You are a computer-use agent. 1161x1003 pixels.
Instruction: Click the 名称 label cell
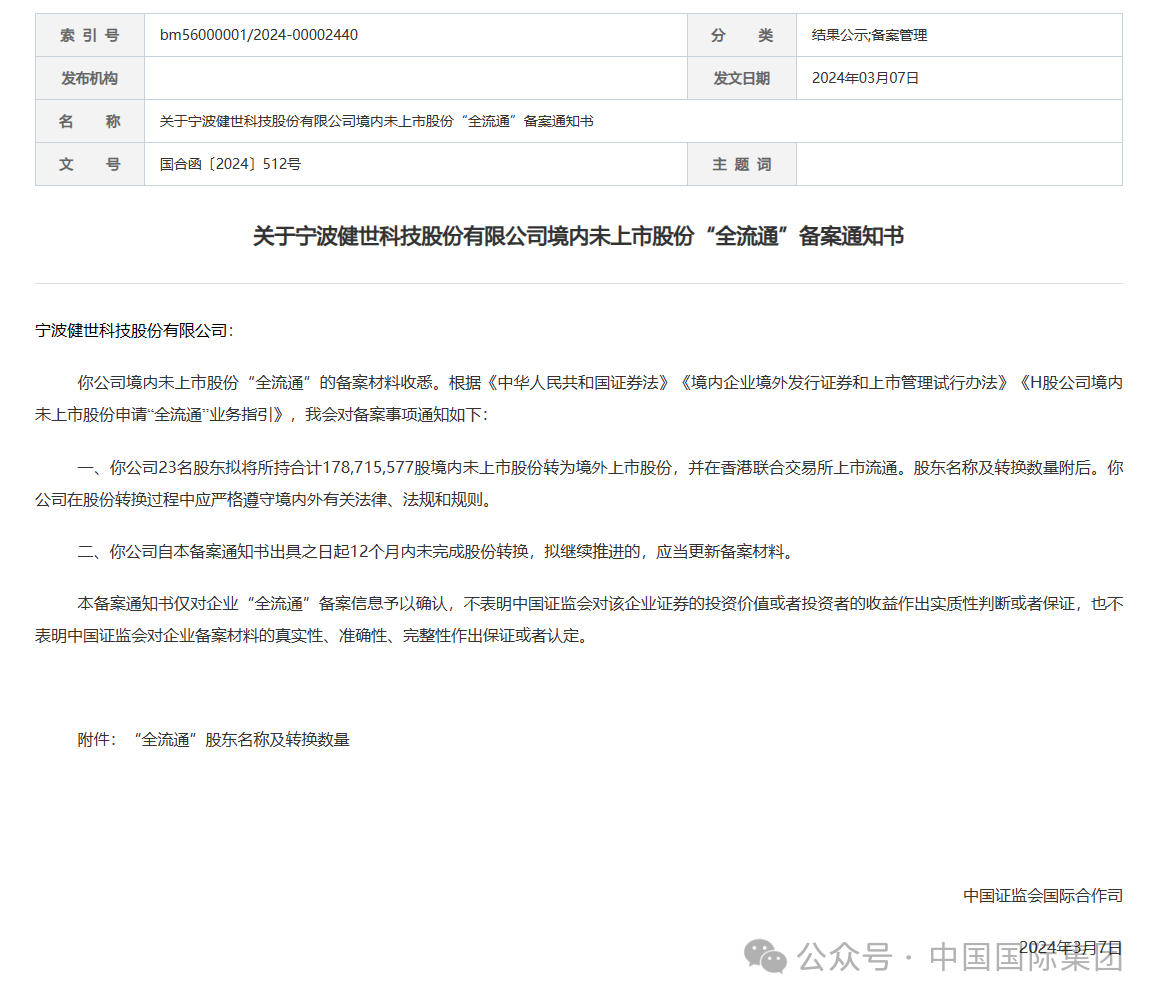[x=90, y=121]
